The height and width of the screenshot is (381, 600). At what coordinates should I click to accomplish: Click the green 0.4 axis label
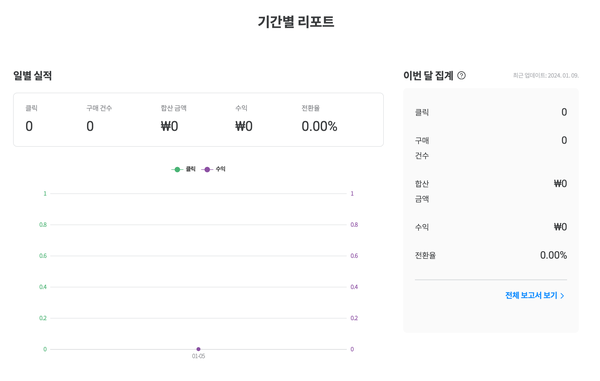(43, 287)
